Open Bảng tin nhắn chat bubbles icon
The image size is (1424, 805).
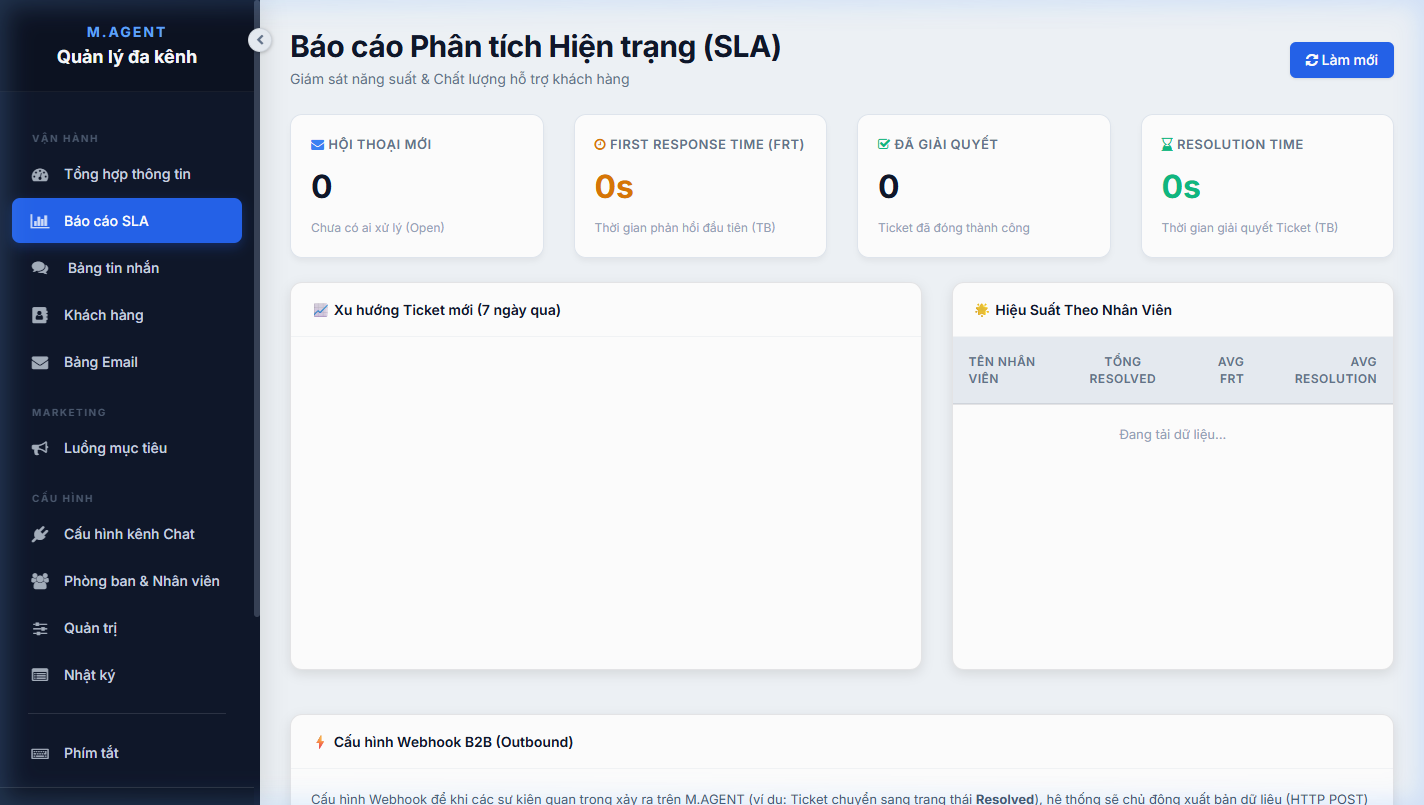40,268
